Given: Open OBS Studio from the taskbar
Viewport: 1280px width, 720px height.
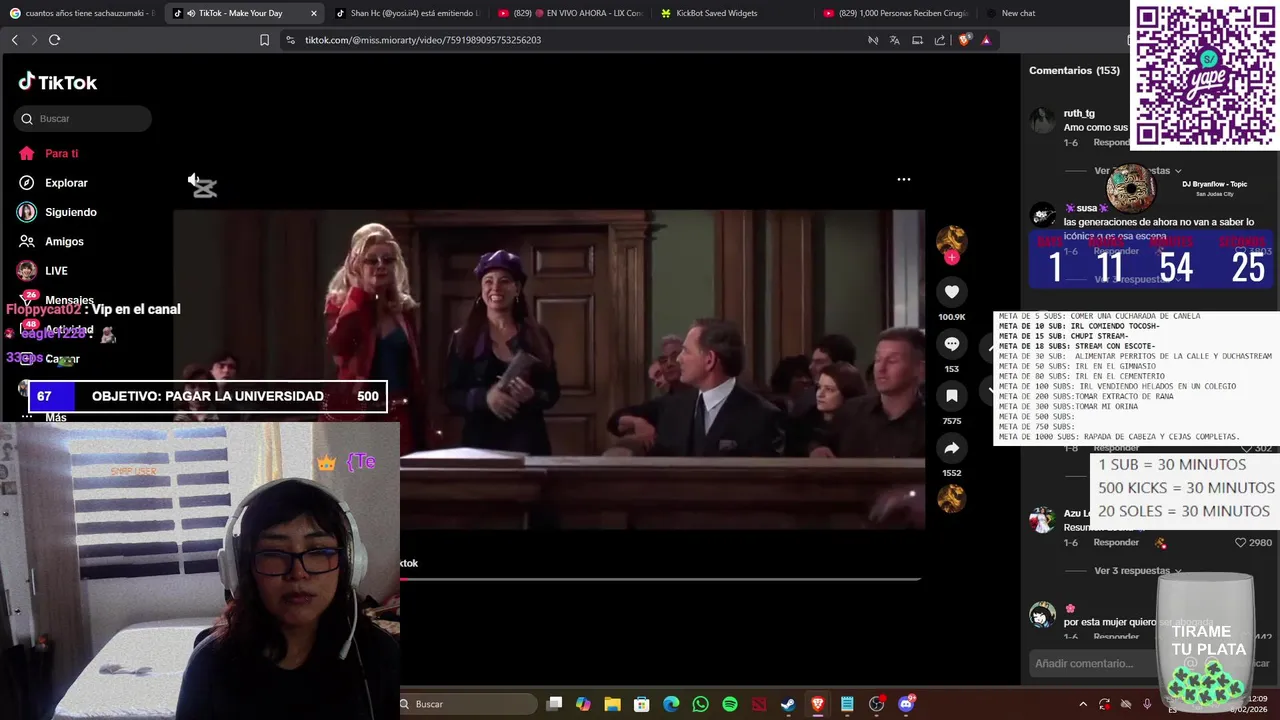Looking at the screenshot, I should (877, 704).
